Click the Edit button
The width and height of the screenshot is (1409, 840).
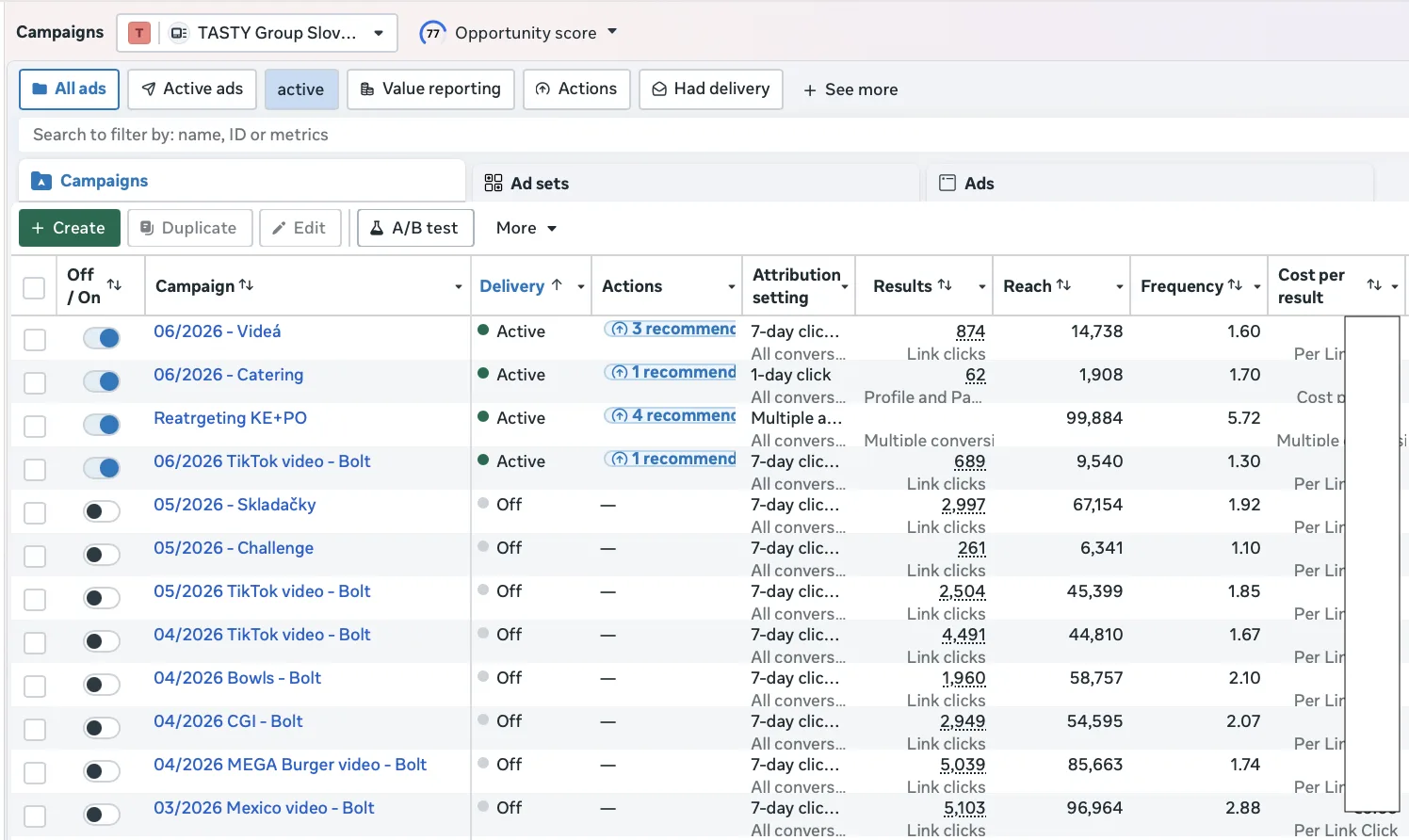pos(300,228)
